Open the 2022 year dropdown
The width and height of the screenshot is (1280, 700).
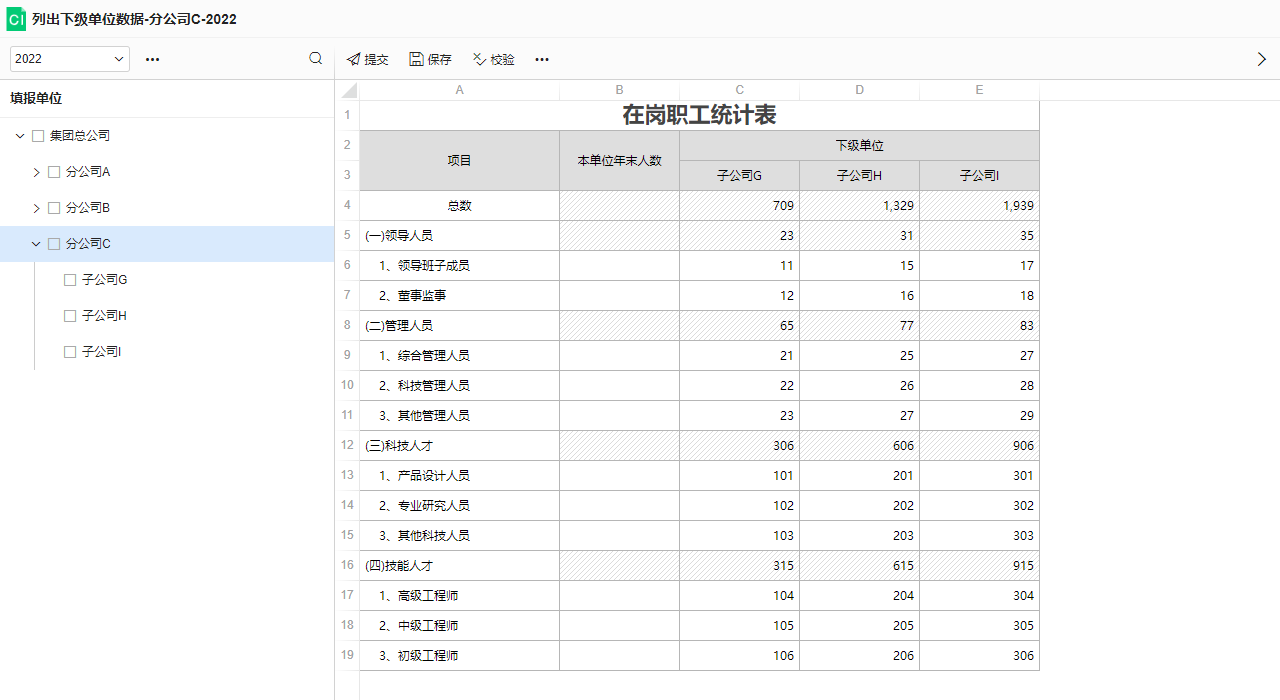[x=68, y=59]
